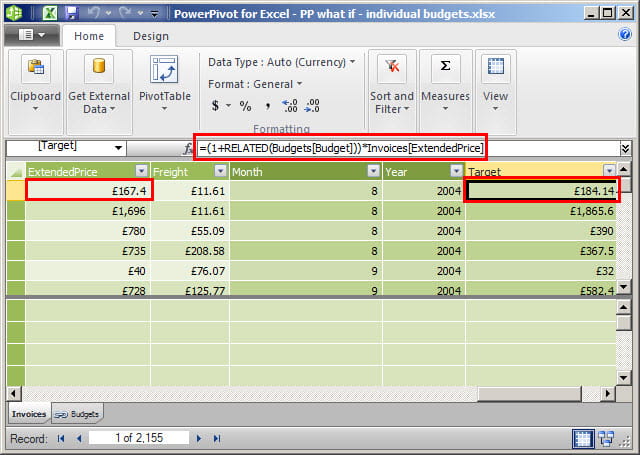Image resolution: width=640 pixels, height=455 pixels.
Task: Click the Sort and Filter icon
Action: coord(392,67)
